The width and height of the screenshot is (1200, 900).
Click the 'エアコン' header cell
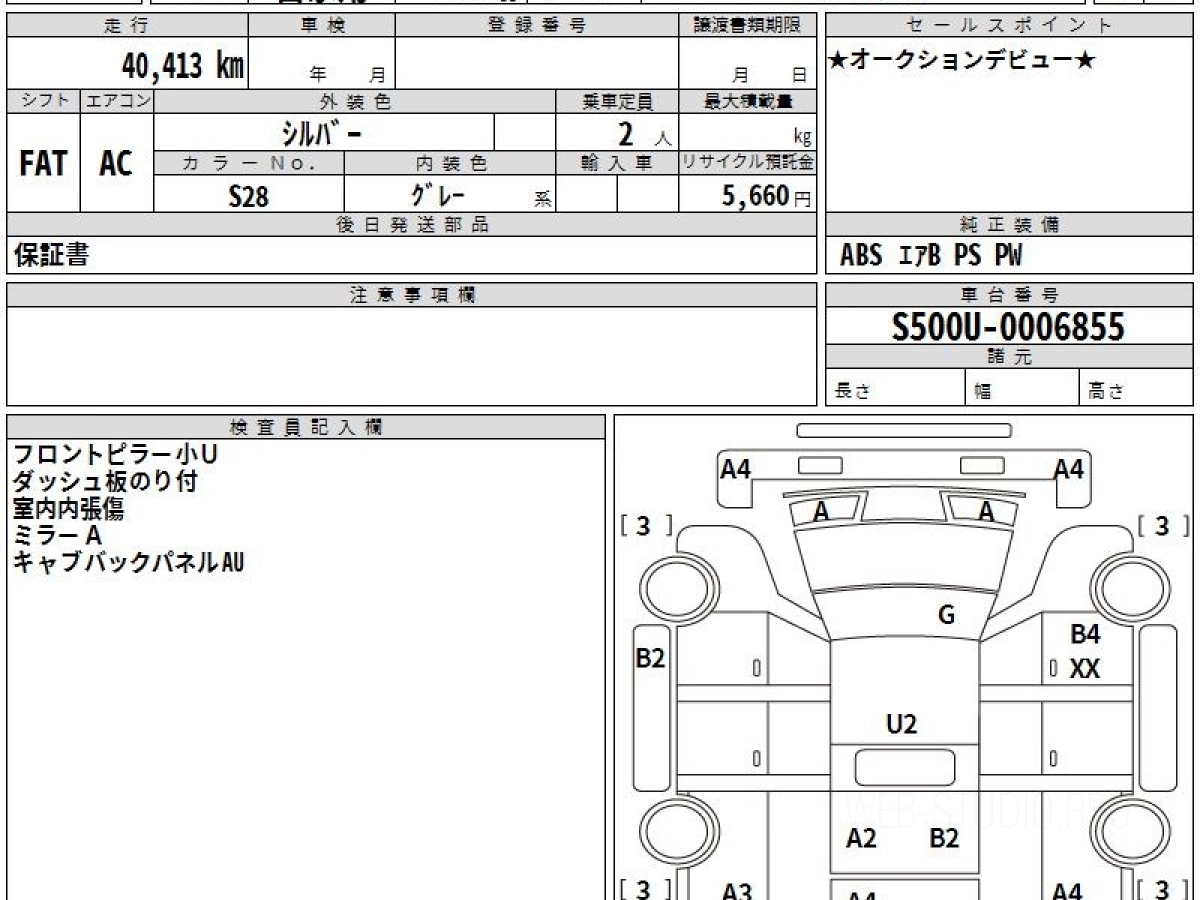click(x=117, y=101)
